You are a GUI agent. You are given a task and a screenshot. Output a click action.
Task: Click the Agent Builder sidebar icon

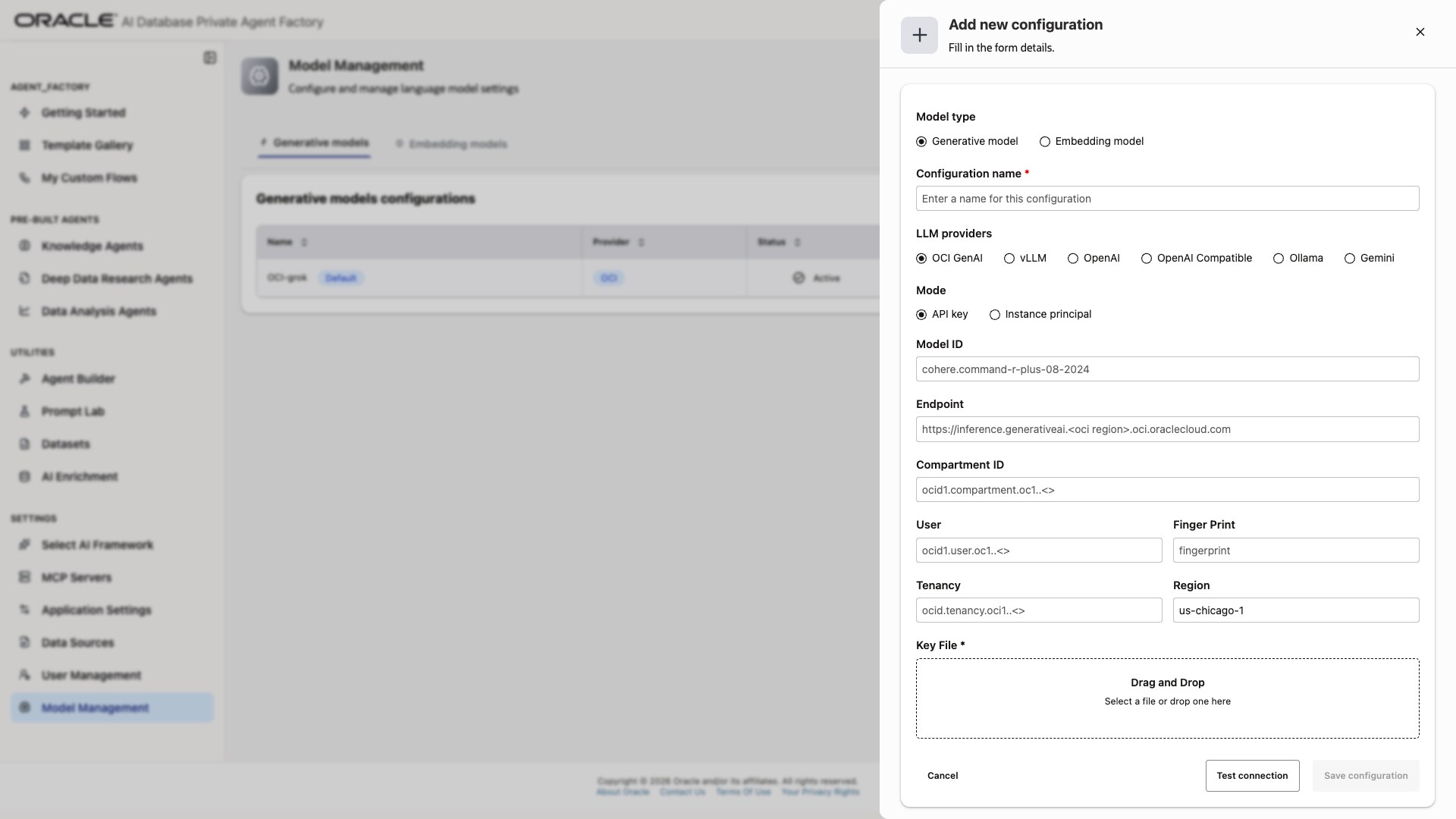coord(25,379)
